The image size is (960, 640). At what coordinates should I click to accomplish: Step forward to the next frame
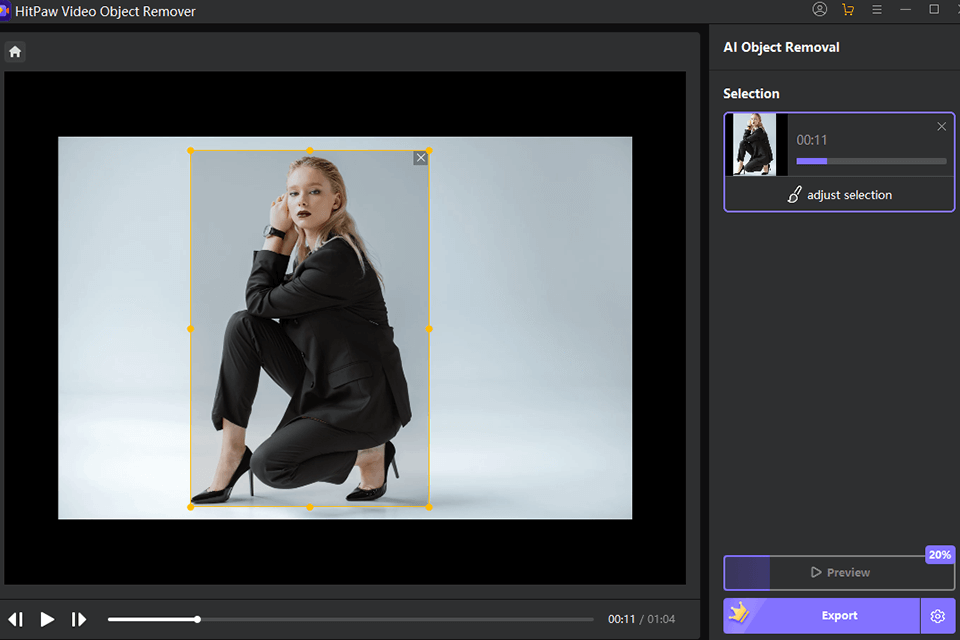(79, 620)
